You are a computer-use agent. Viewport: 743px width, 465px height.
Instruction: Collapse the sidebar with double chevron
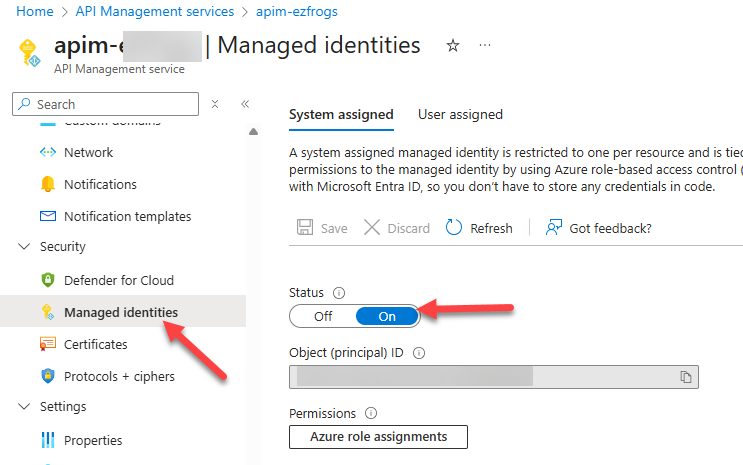[245, 104]
